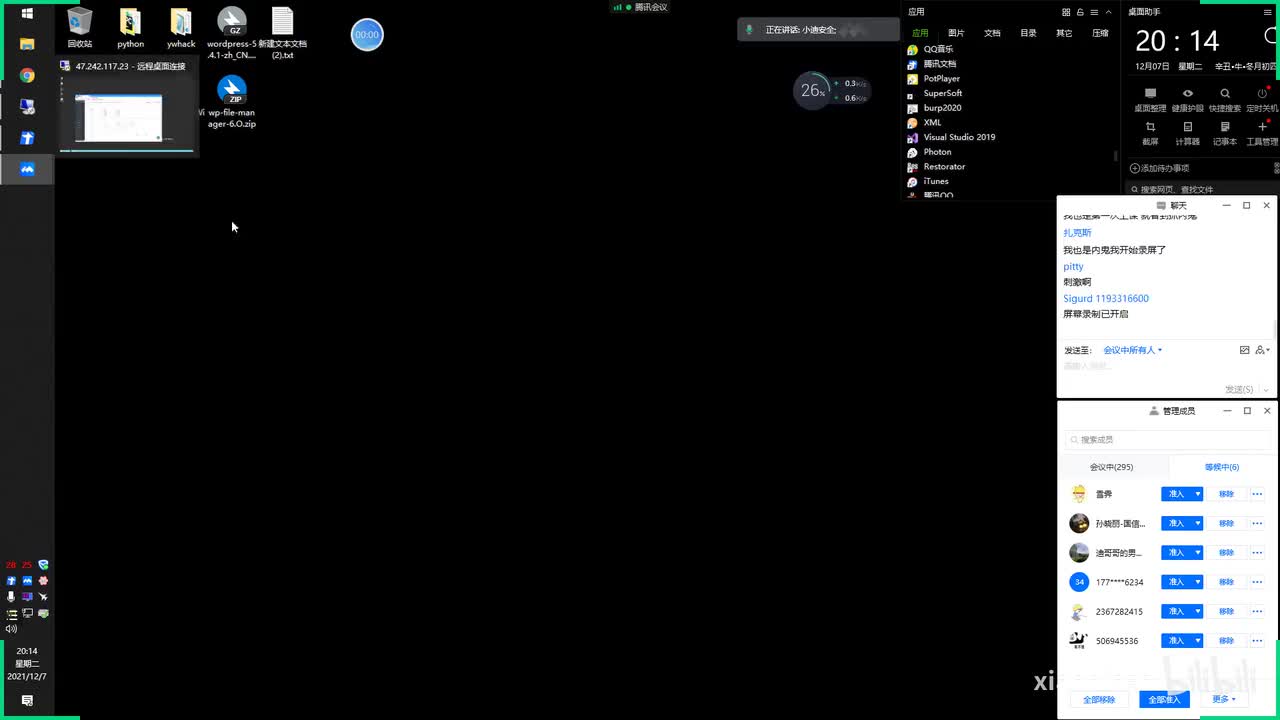Open more options for 雪莽
The width and height of the screenshot is (1280, 720).
[x=1257, y=494]
